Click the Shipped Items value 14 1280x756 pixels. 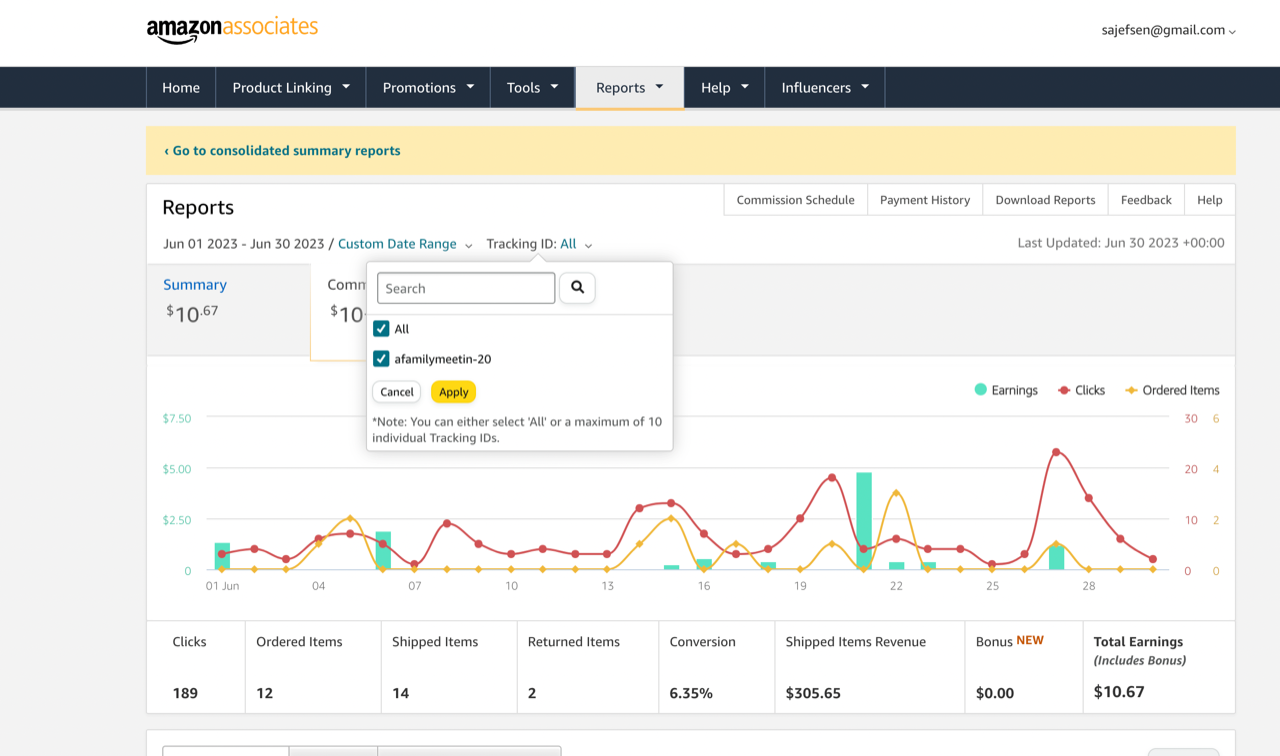click(400, 693)
